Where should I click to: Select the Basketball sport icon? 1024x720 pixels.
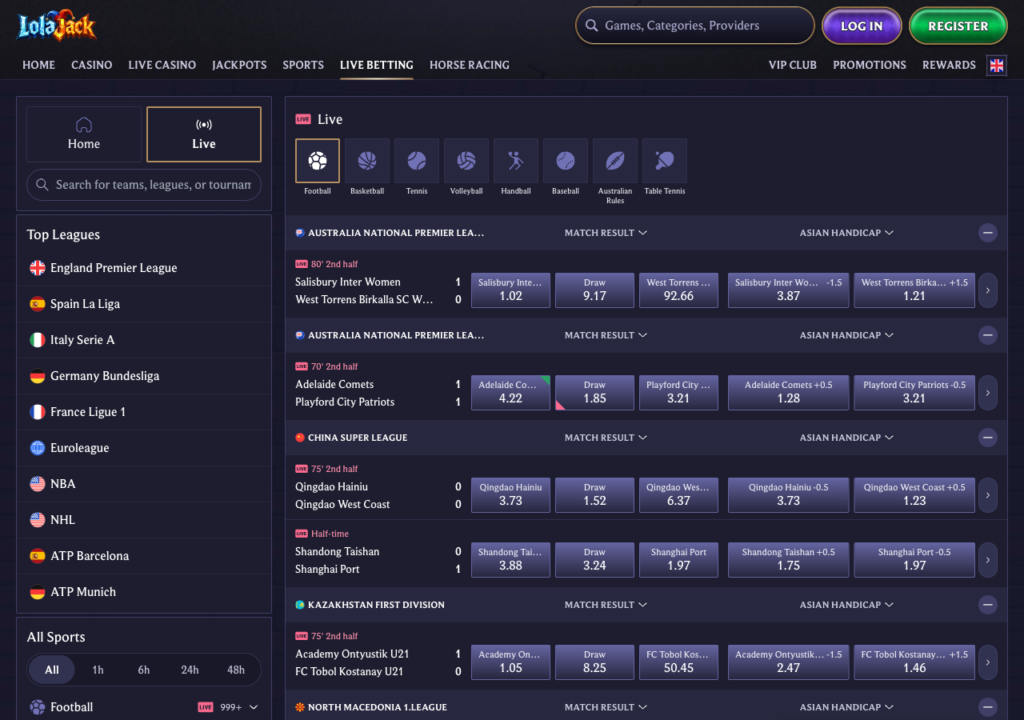tap(367, 161)
